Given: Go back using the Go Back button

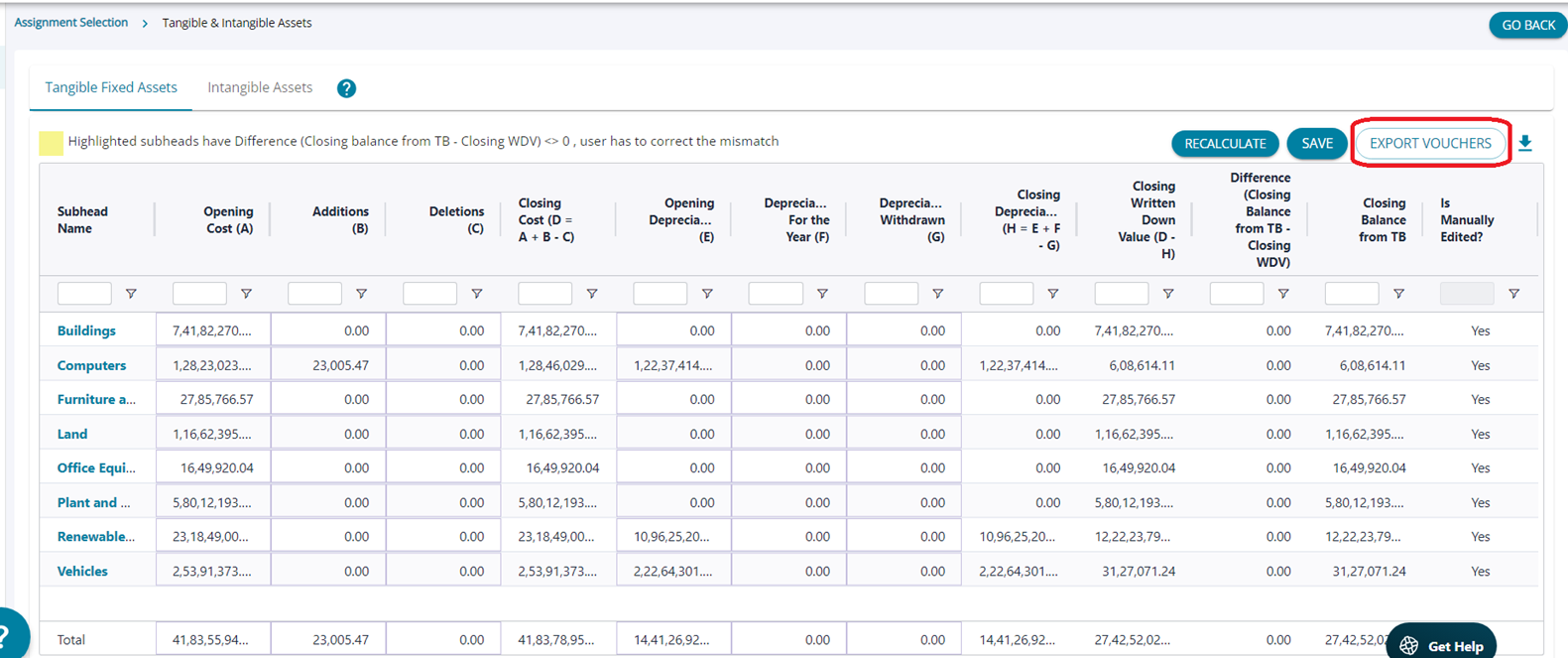Looking at the screenshot, I should pyautogui.click(x=1527, y=25).
